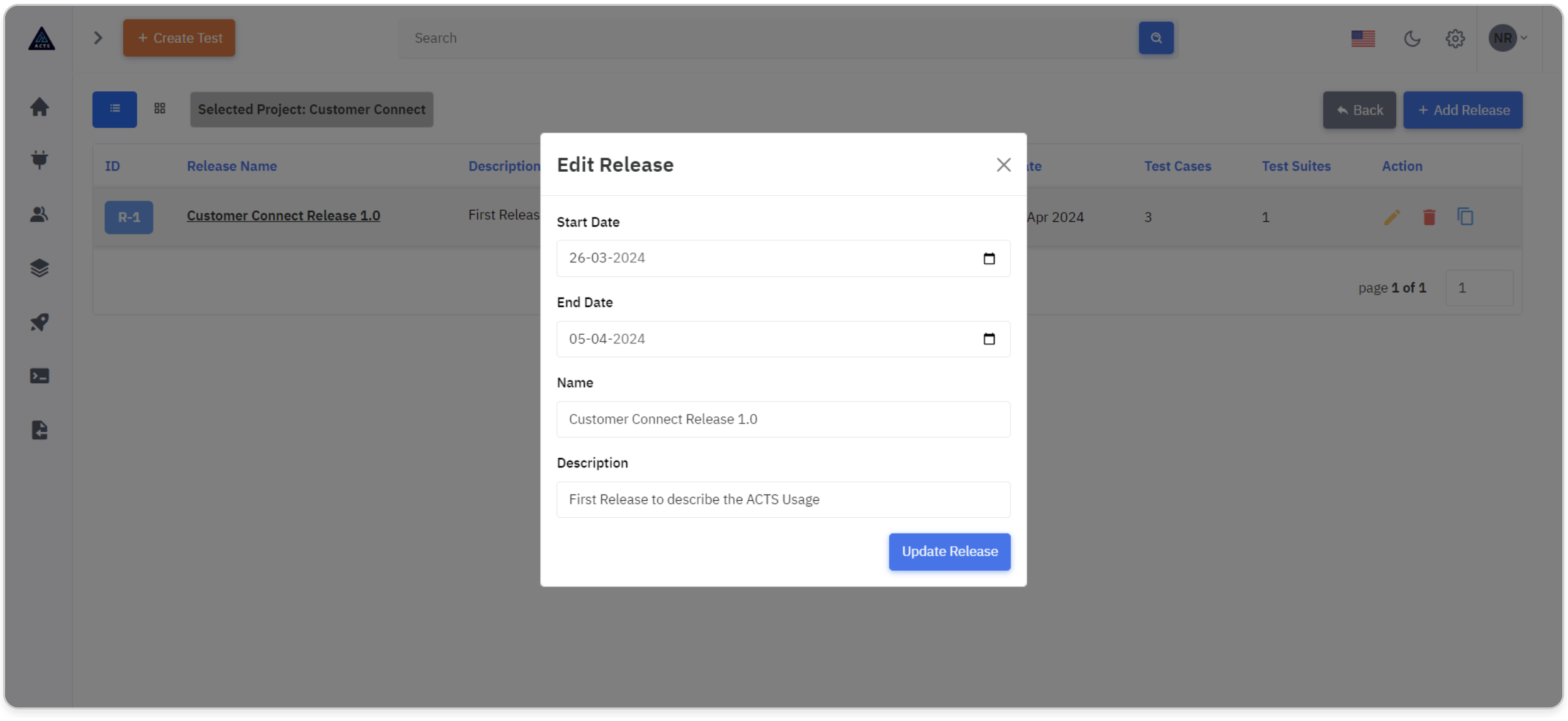
Task: Click the release Description input field
Action: click(783, 500)
